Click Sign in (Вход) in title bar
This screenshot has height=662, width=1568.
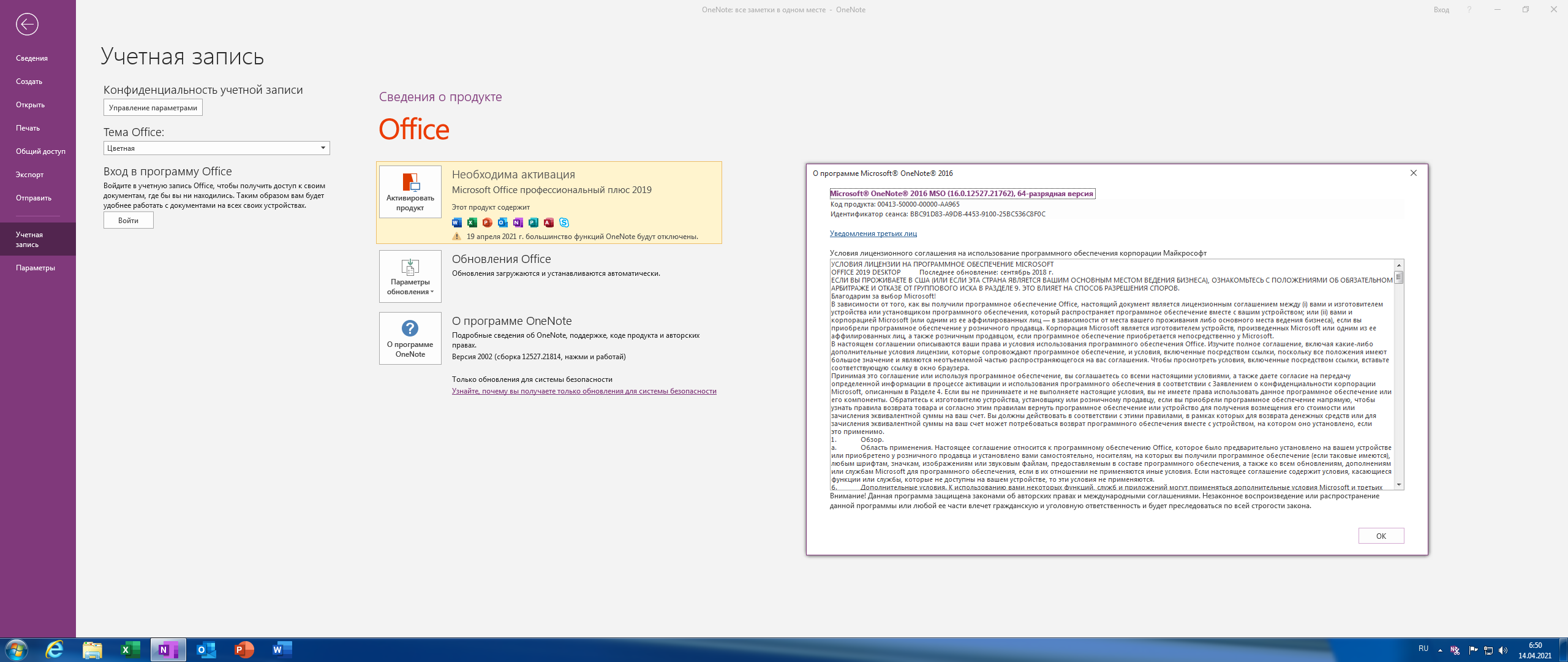point(1441,10)
